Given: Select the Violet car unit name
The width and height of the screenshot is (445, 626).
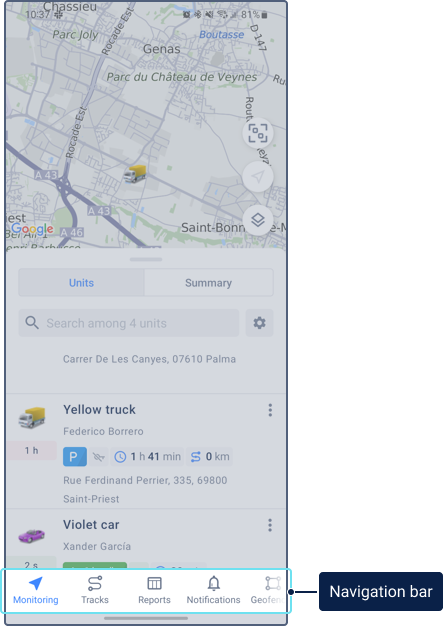Looking at the screenshot, I should pos(91,525).
